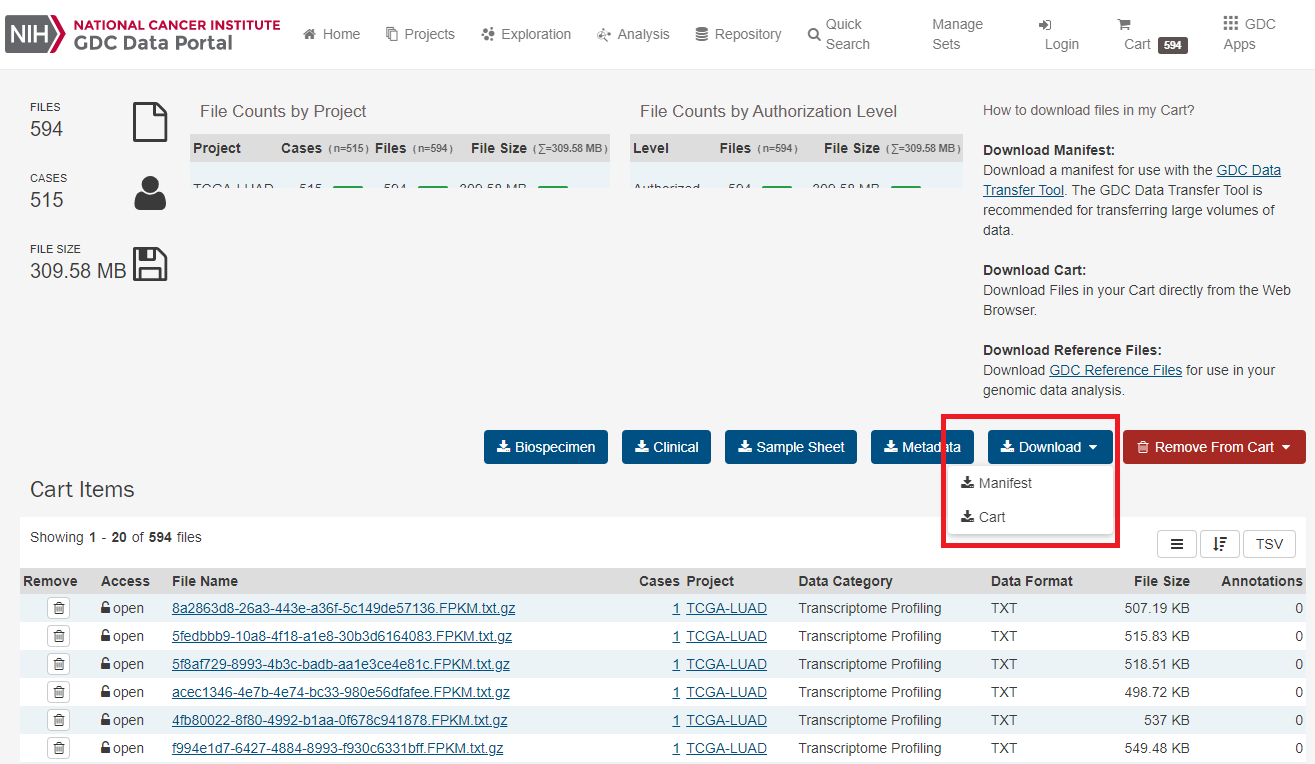Open file 5fedbbb9-10a8-4f18 FPKM.txt.gz

pos(342,636)
